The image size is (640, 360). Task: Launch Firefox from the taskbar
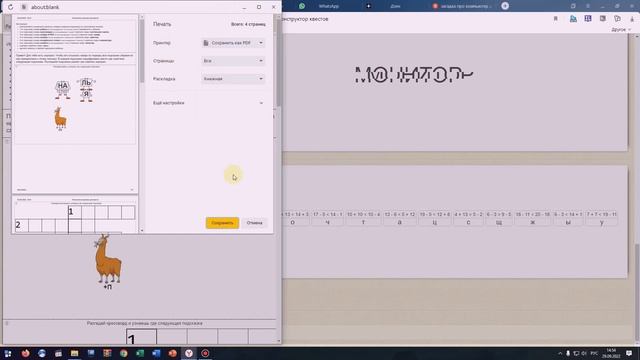[25, 353]
